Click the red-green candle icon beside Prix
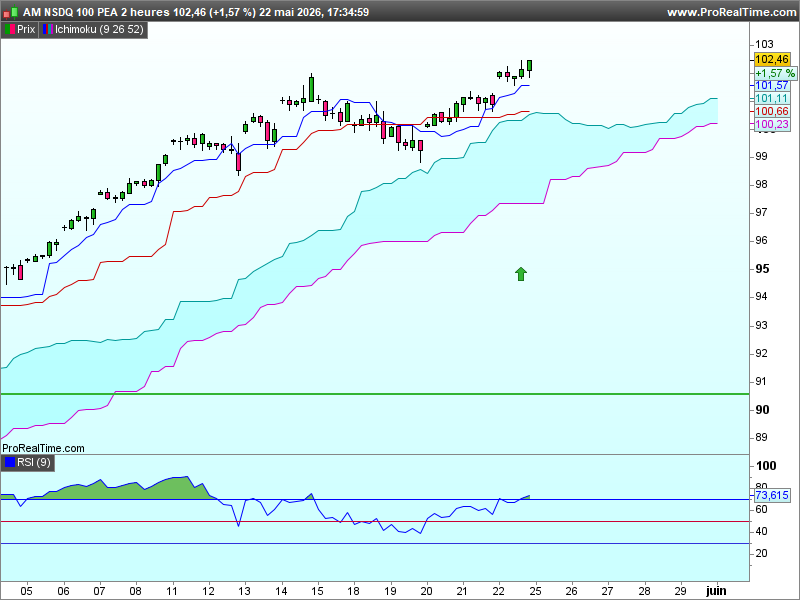Screen dimensions: 800x600 [x=10, y=30]
